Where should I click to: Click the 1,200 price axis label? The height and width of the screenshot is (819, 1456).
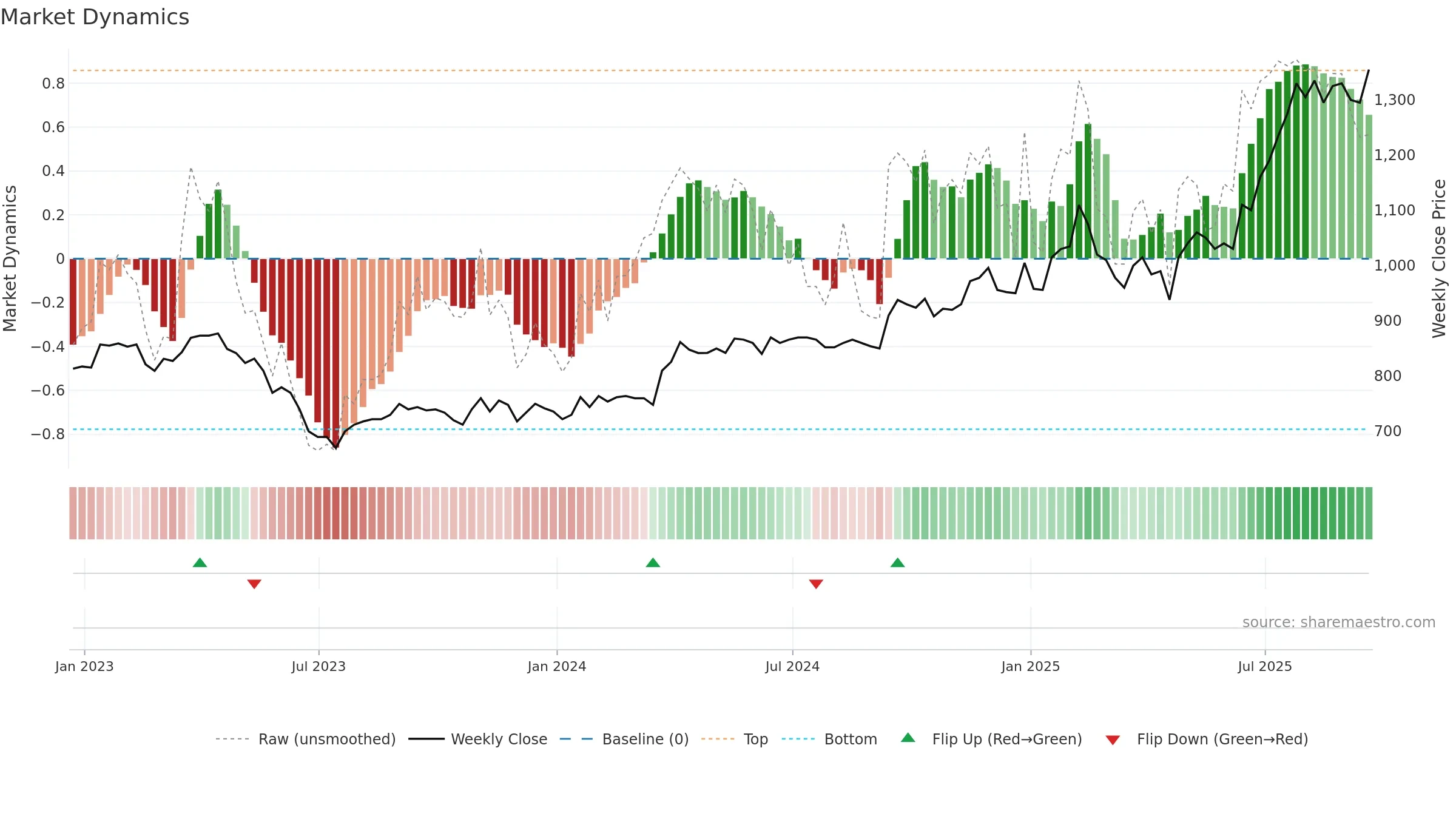(x=1395, y=155)
